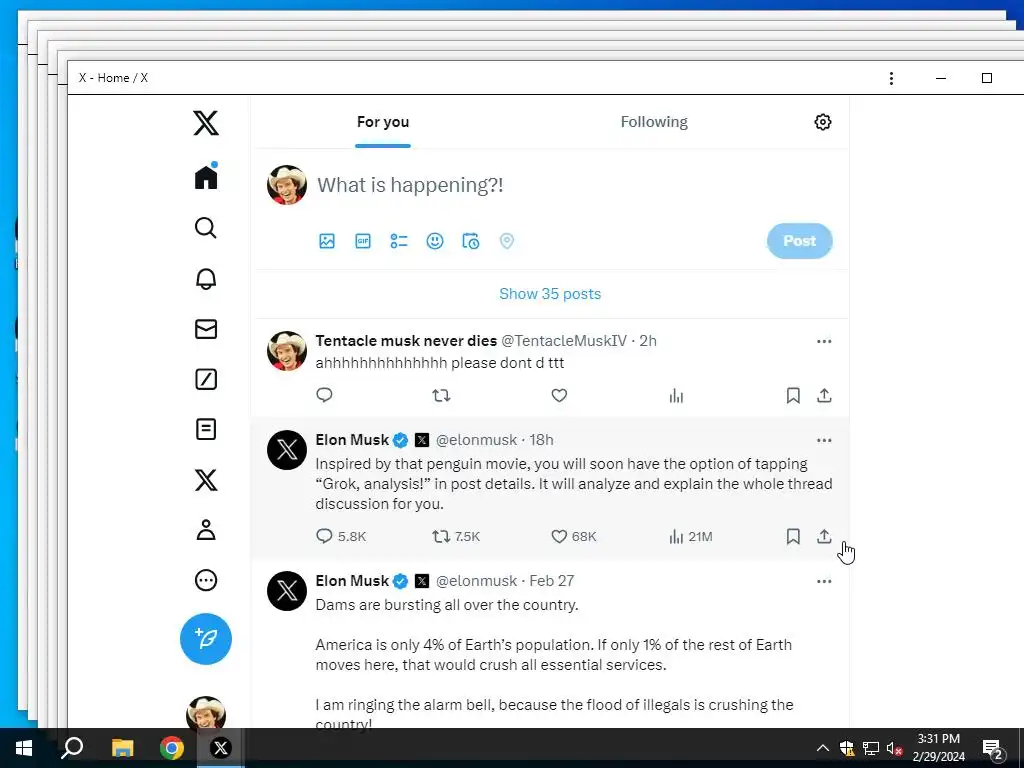1024x768 pixels.
Task: Click the blue compose post feather button
Action: click(x=206, y=639)
